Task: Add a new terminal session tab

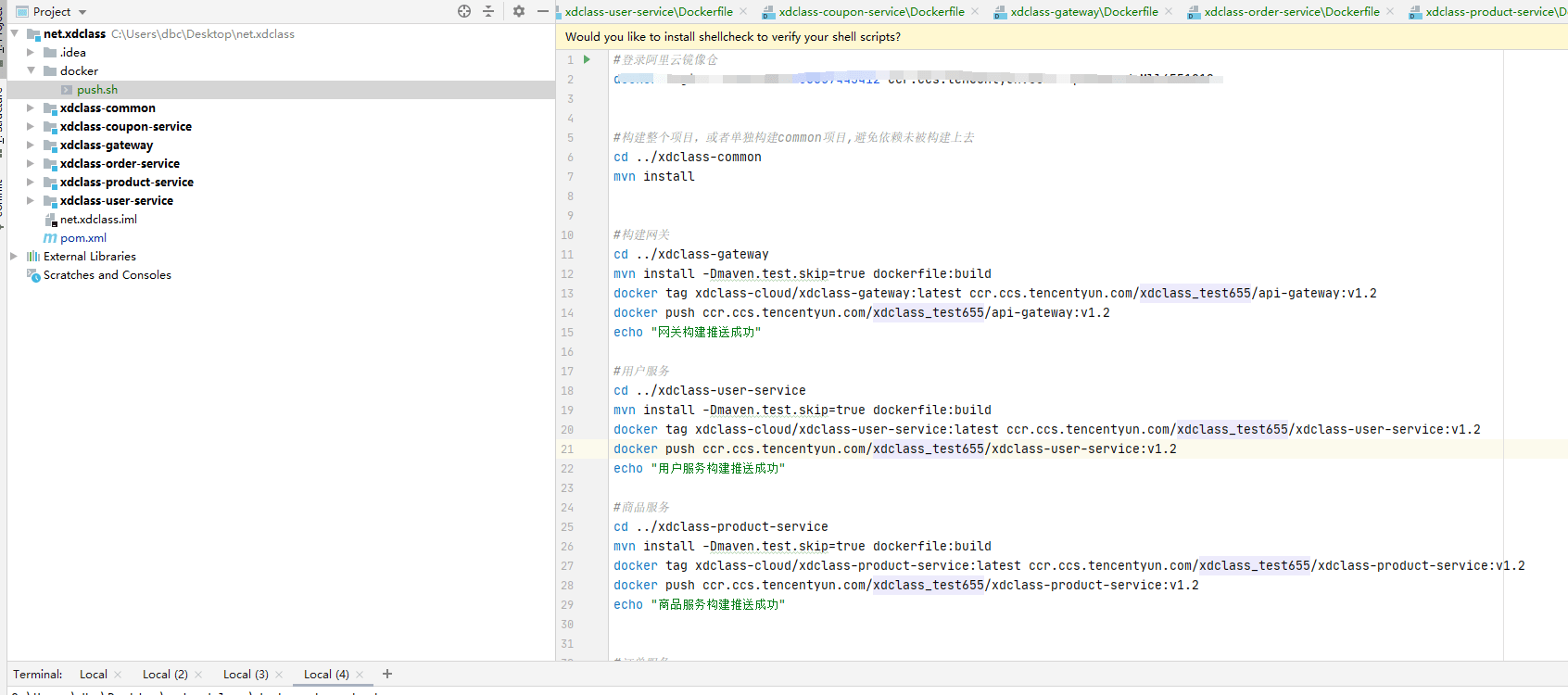Action: (x=387, y=674)
